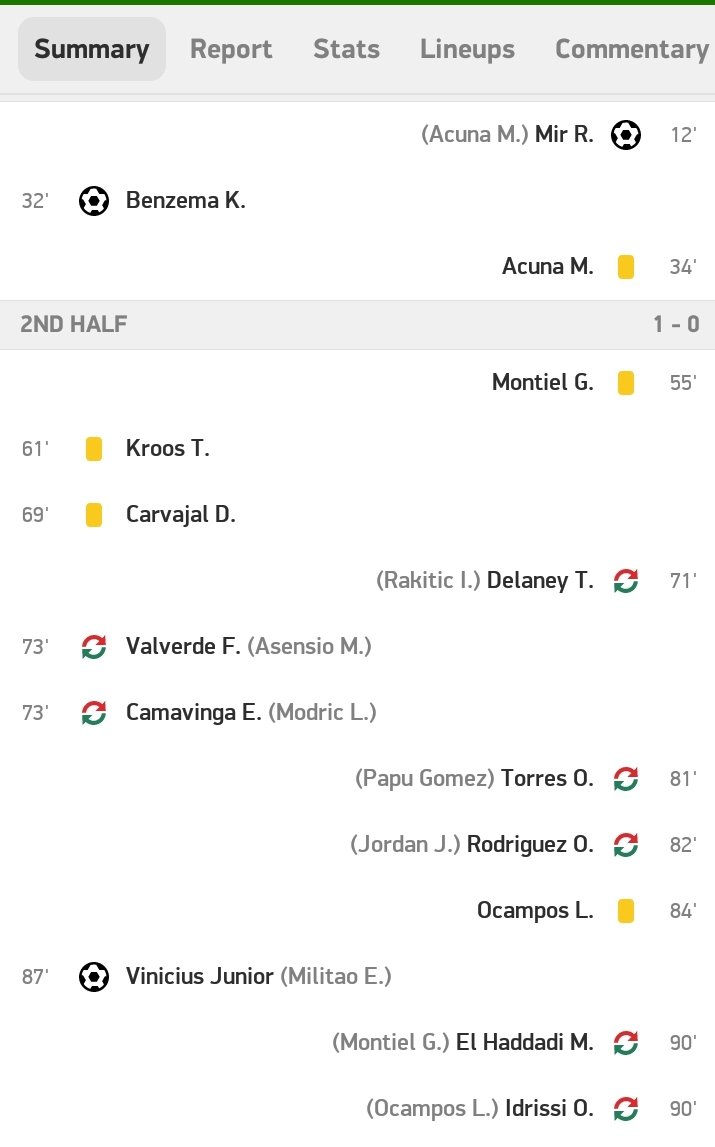Click the substitution icon for Idrissi O.
The width and height of the screenshot is (715, 1147).
626,1109
